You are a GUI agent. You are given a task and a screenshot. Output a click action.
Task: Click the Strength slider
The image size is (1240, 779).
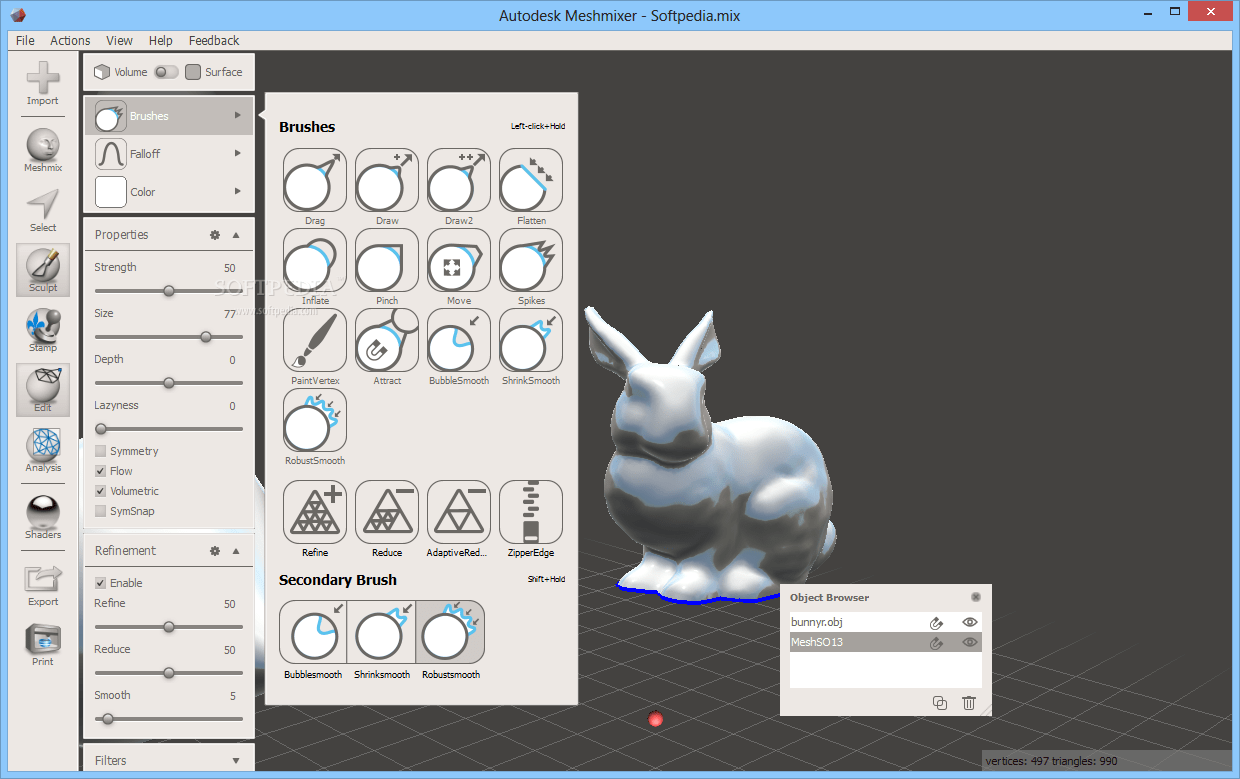pos(169,291)
